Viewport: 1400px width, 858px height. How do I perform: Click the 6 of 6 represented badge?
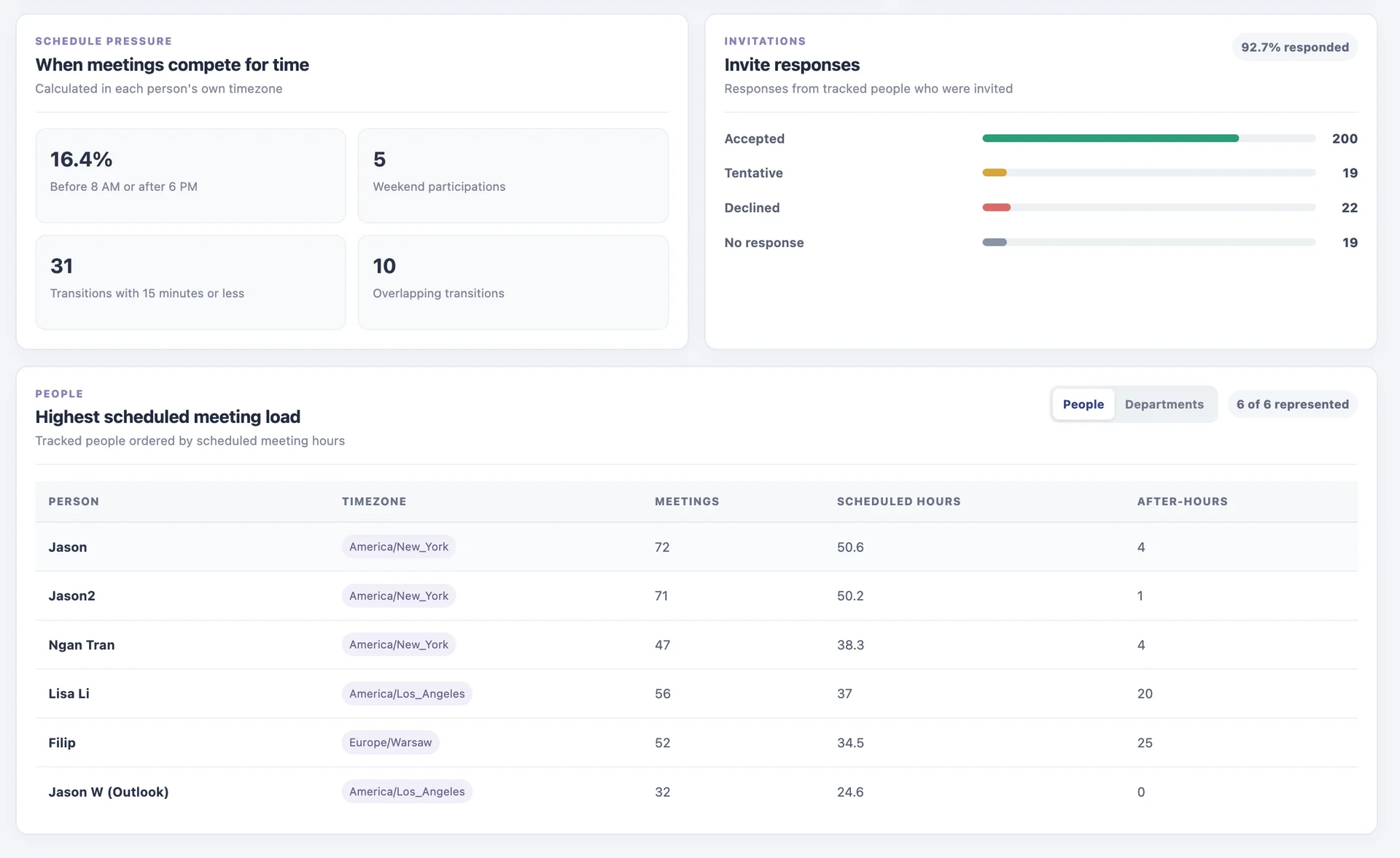pos(1292,404)
